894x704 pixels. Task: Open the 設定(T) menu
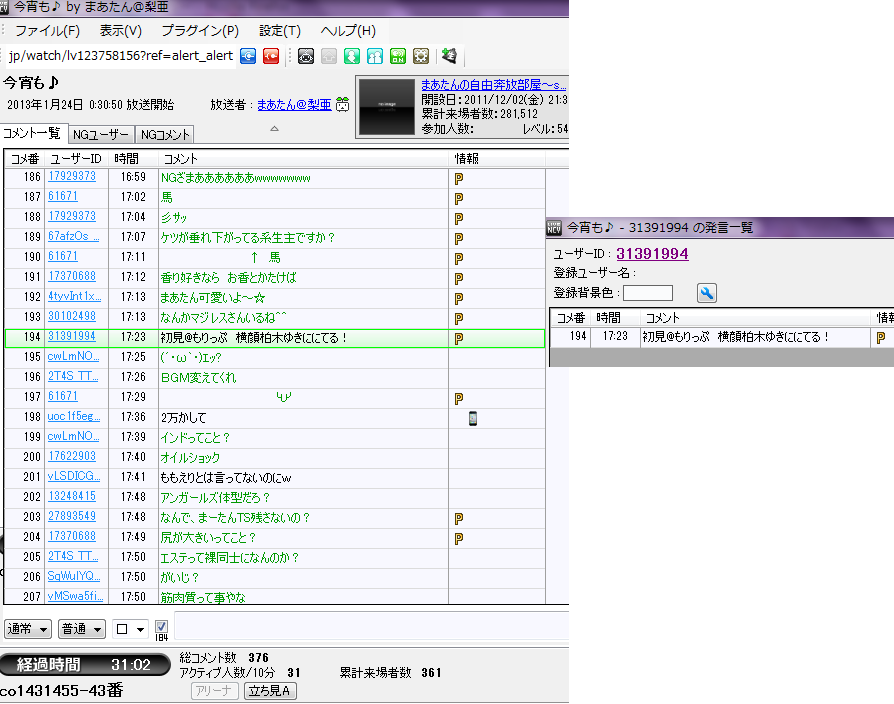tap(279, 31)
